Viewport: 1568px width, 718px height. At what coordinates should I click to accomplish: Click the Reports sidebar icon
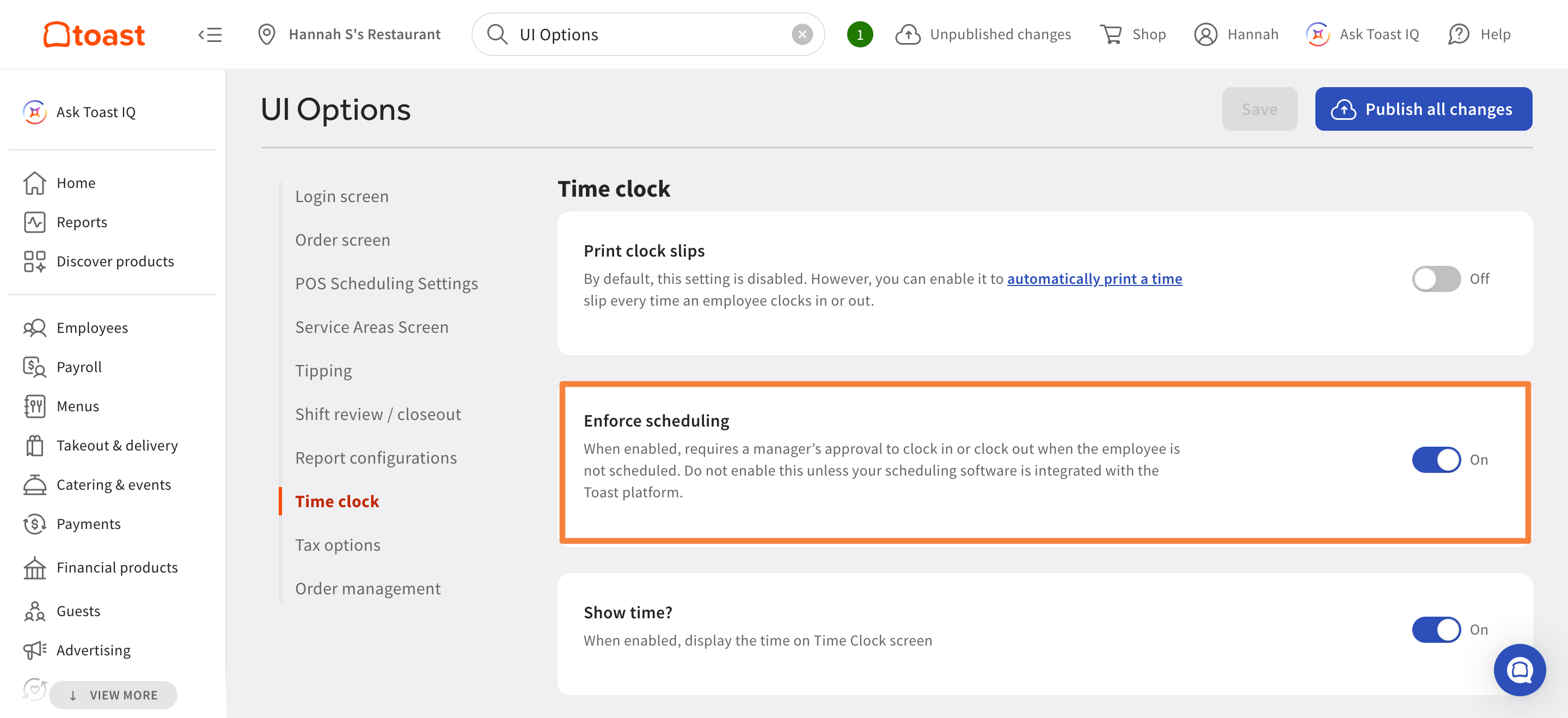(35, 222)
